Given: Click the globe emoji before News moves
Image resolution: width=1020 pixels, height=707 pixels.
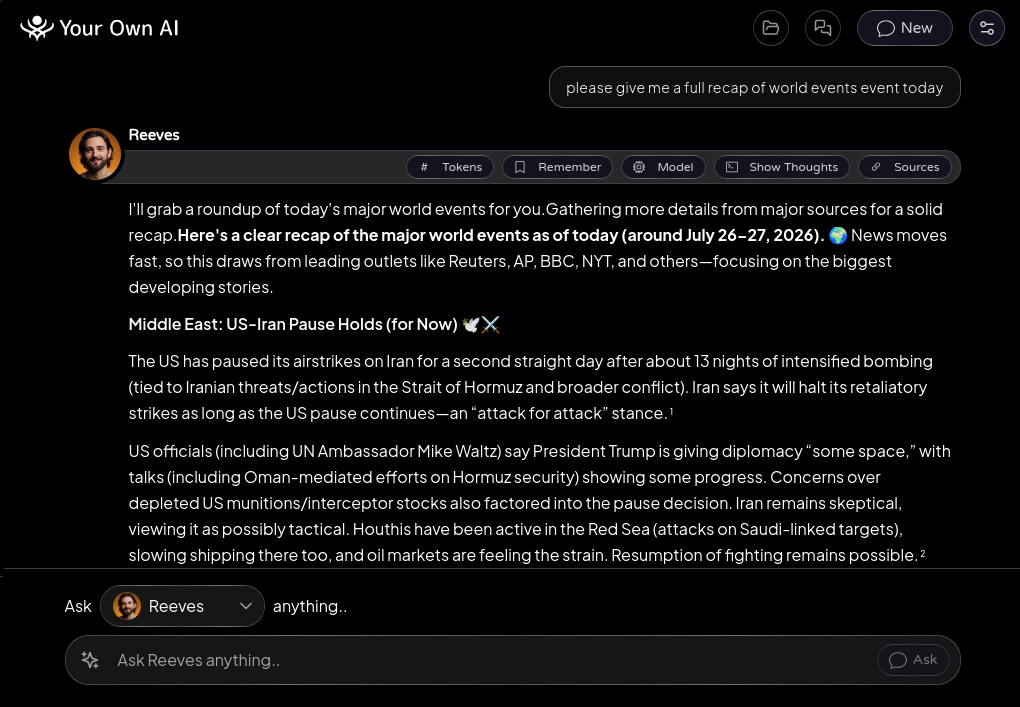Looking at the screenshot, I should (x=838, y=235).
